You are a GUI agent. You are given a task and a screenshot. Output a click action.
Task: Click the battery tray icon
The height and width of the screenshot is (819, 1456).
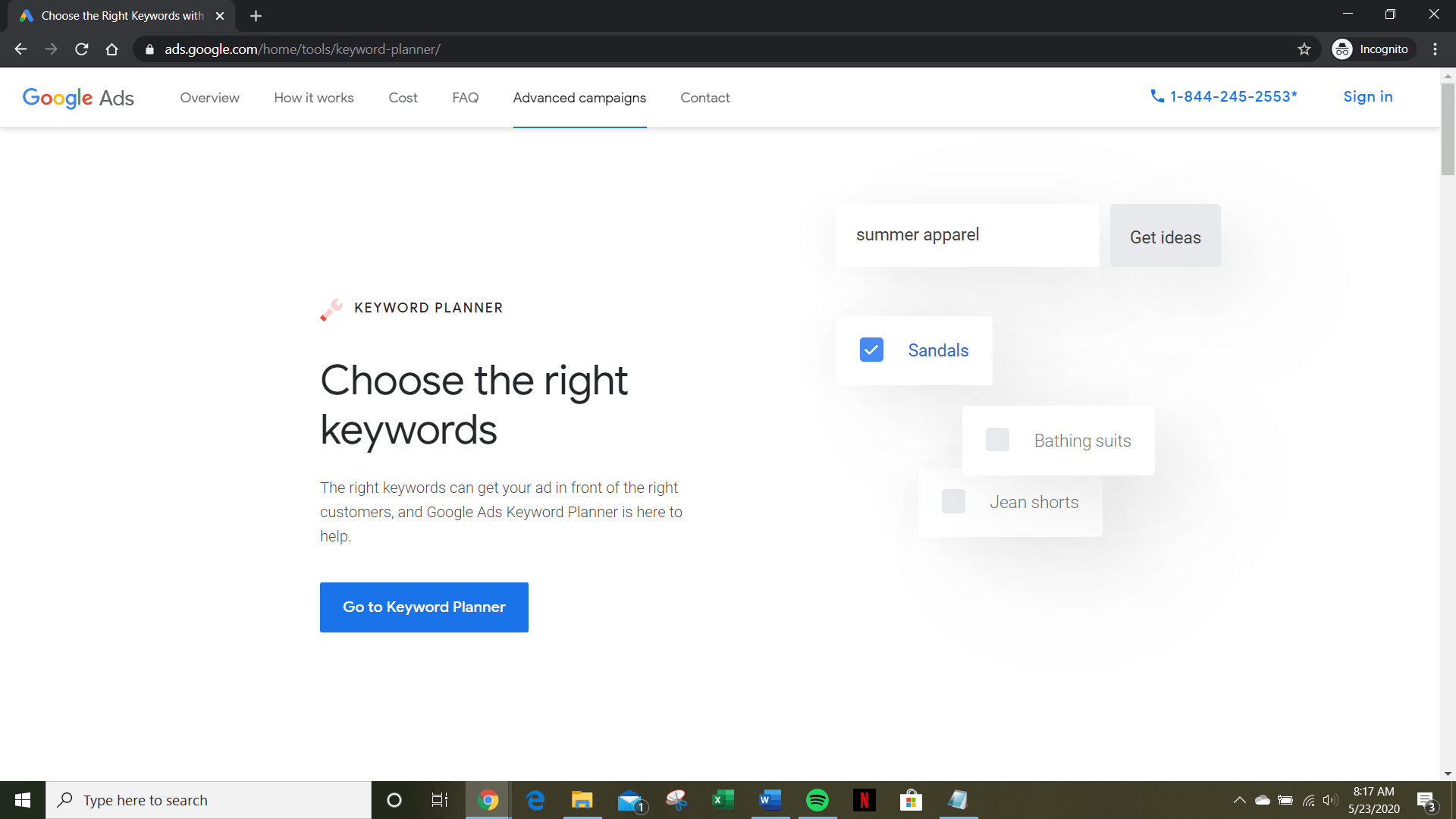[1285, 800]
